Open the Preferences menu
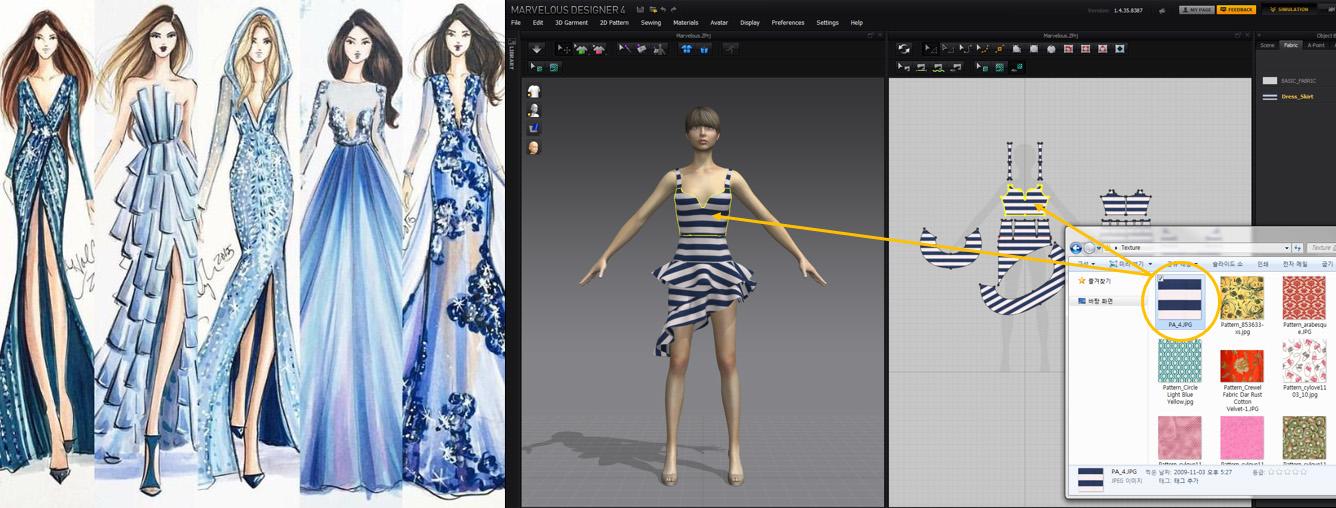1336x508 pixels. point(788,22)
